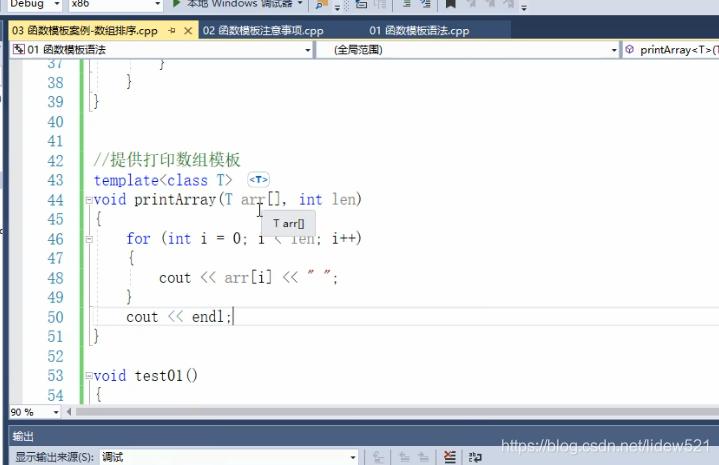The height and width of the screenshot is (465, 719).
Task: Collapse the test01 function at line 53
Action: click(89, 376)
